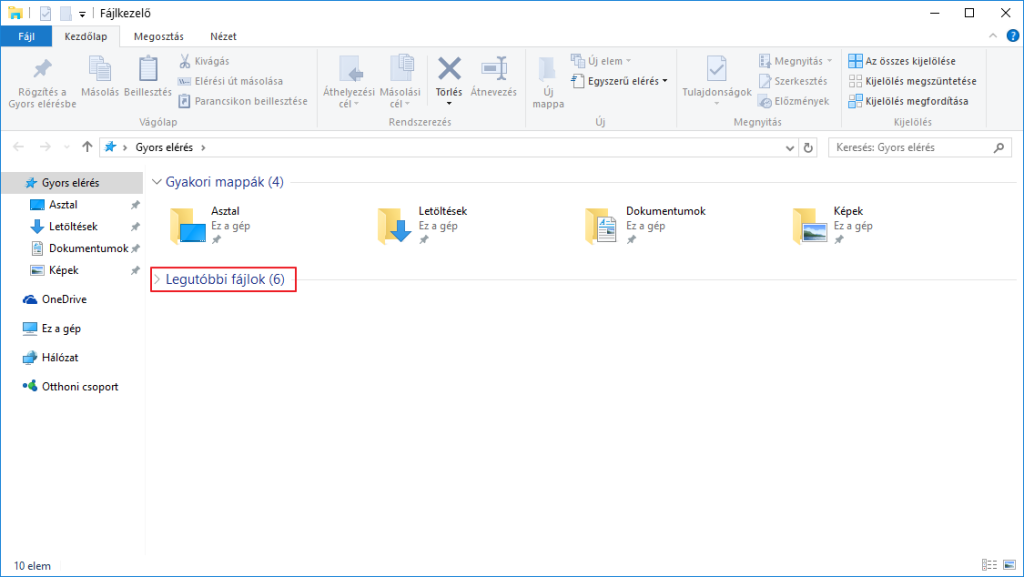Viewport: 1024px width, 577px height.
Task: Click Elérési út másolása
Action: [x=231, y=81]
